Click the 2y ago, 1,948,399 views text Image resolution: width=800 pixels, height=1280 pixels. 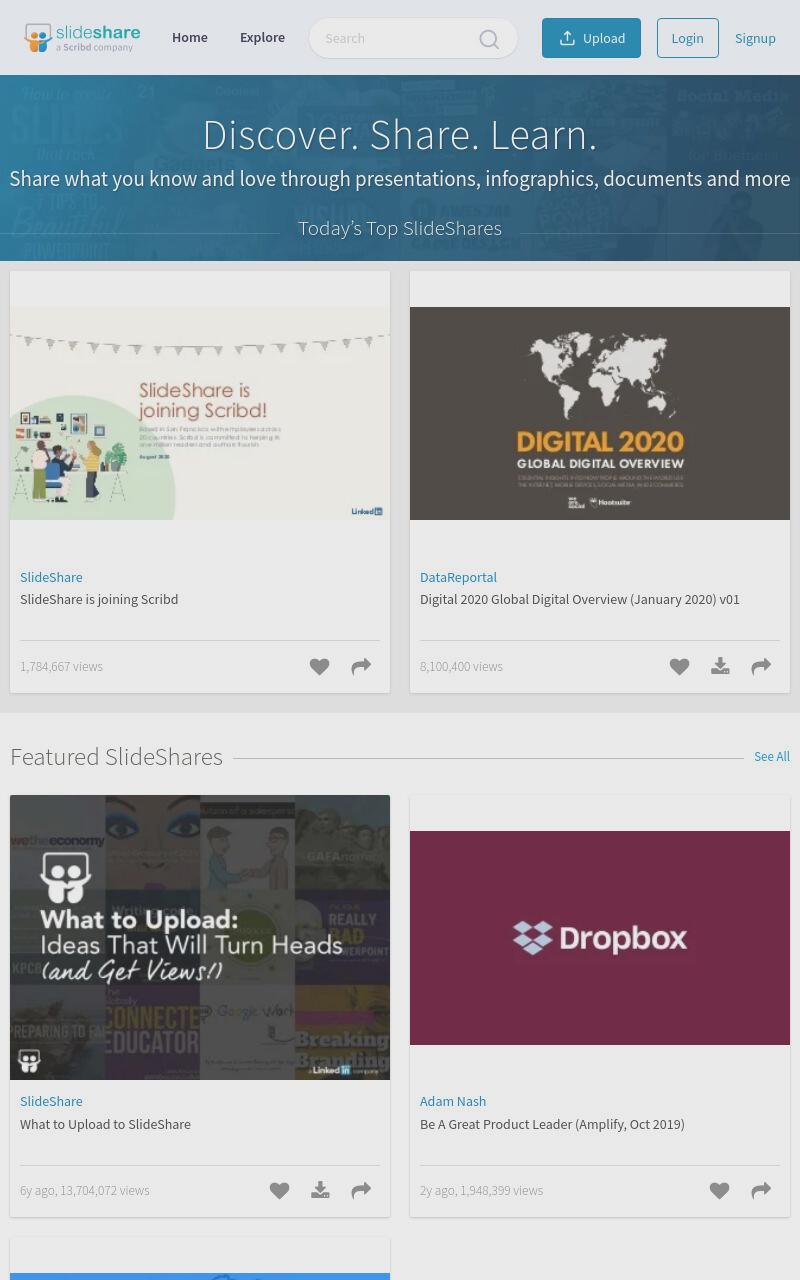point(481,1191)
